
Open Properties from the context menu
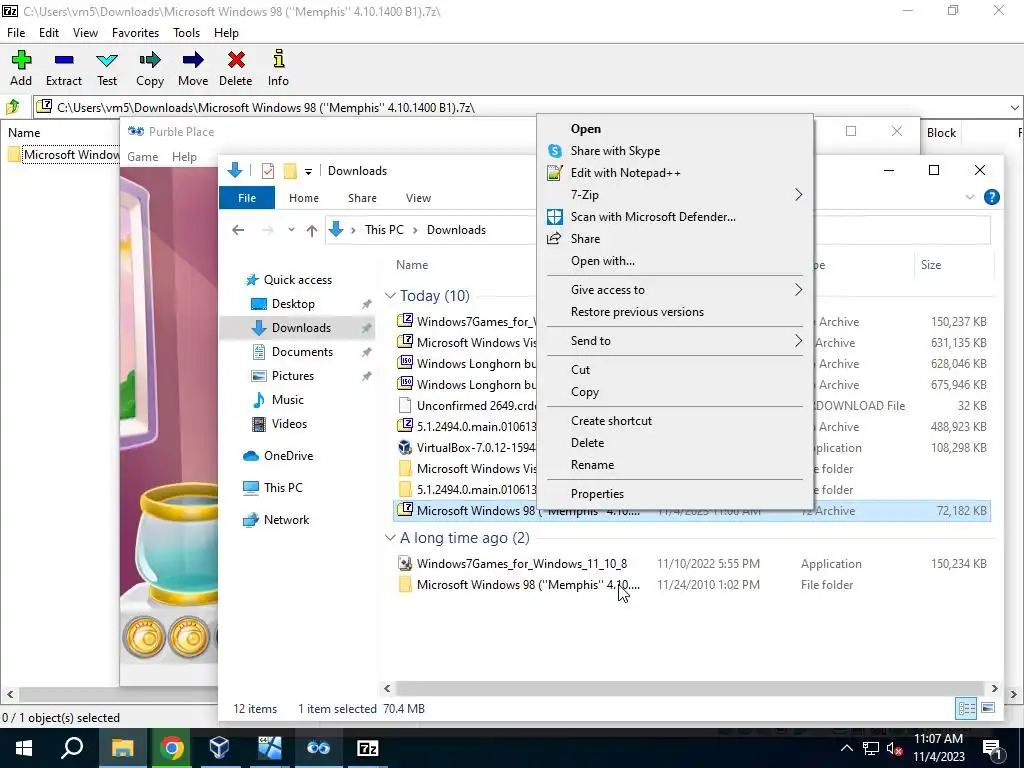pyautogui.click(x=675, y=494)
